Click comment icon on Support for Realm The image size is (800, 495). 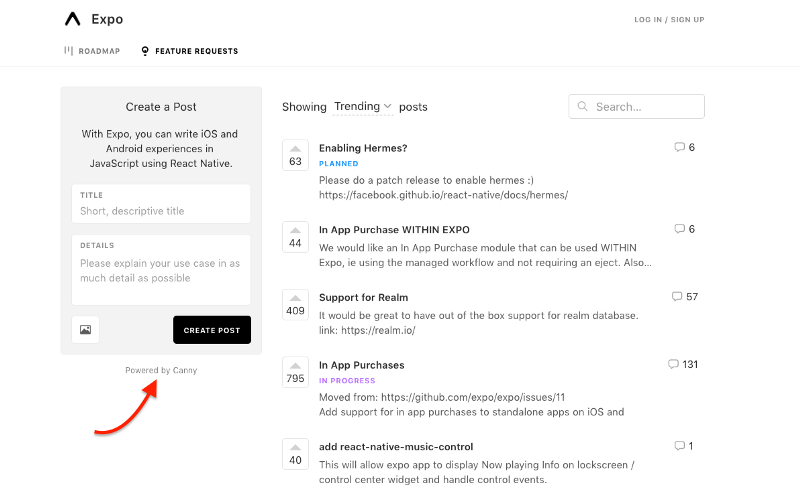pyautogui.click(x=677, y=297)
